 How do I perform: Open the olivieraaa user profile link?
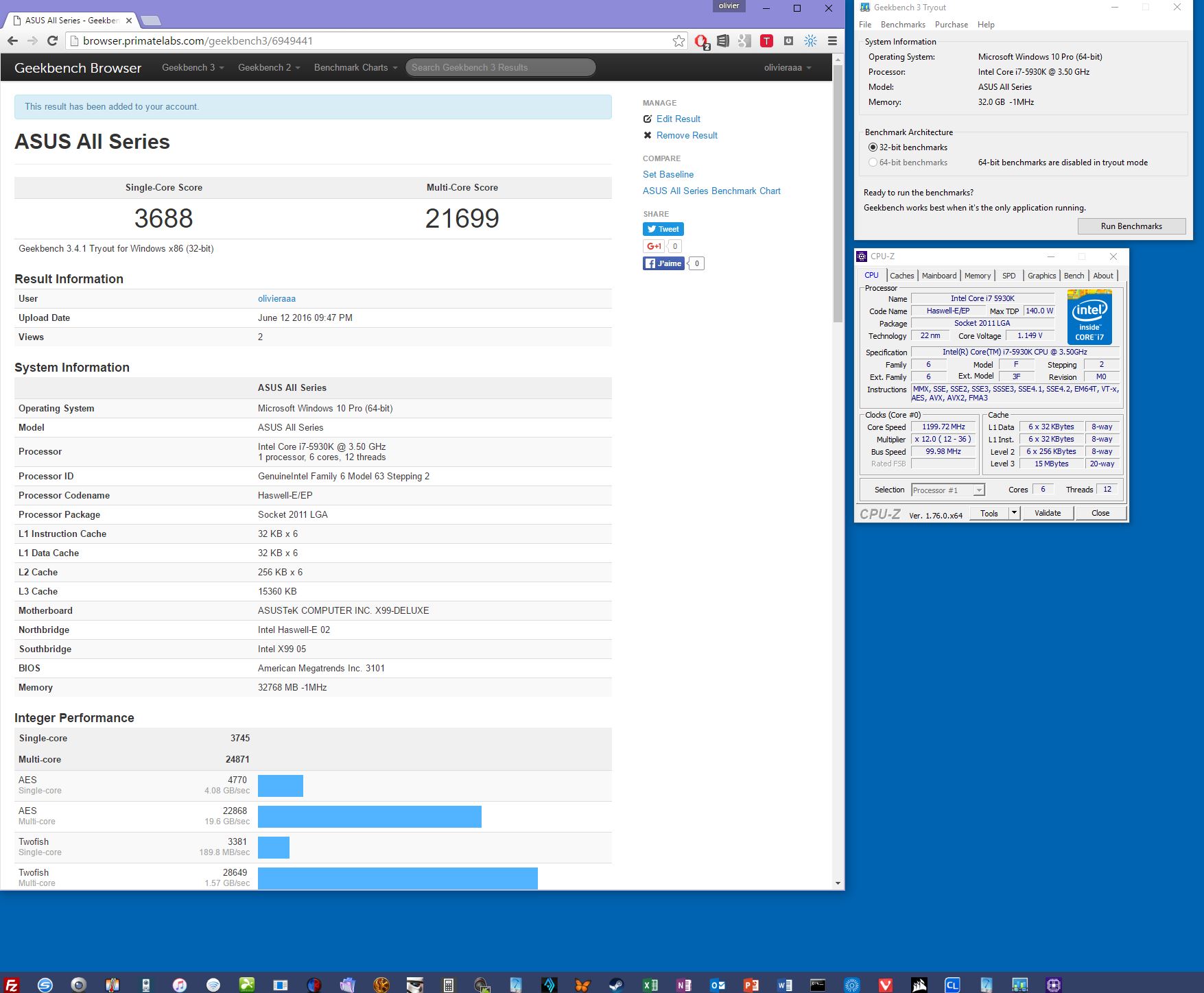coord(276,298)
